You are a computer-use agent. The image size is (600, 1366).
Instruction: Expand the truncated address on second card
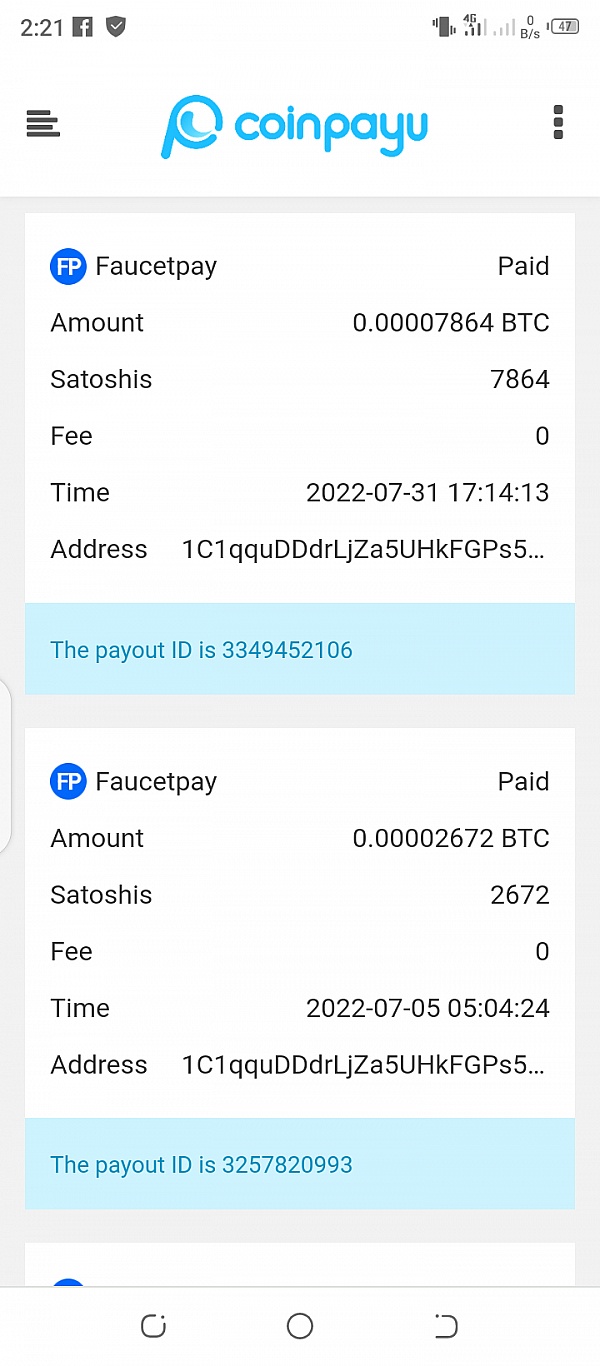364,1065
